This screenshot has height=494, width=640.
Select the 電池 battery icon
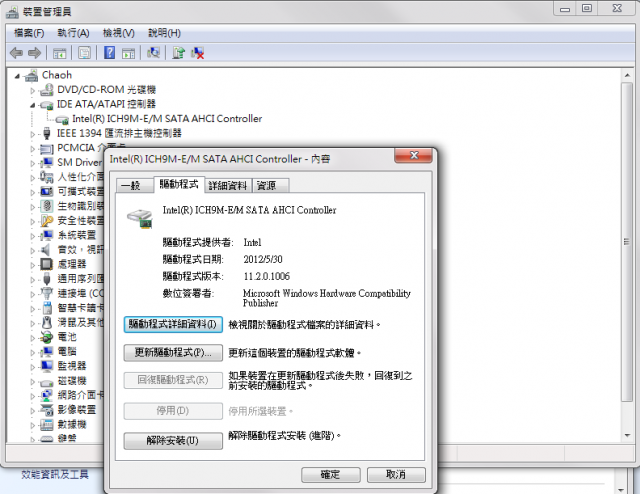tap(47, 337)
